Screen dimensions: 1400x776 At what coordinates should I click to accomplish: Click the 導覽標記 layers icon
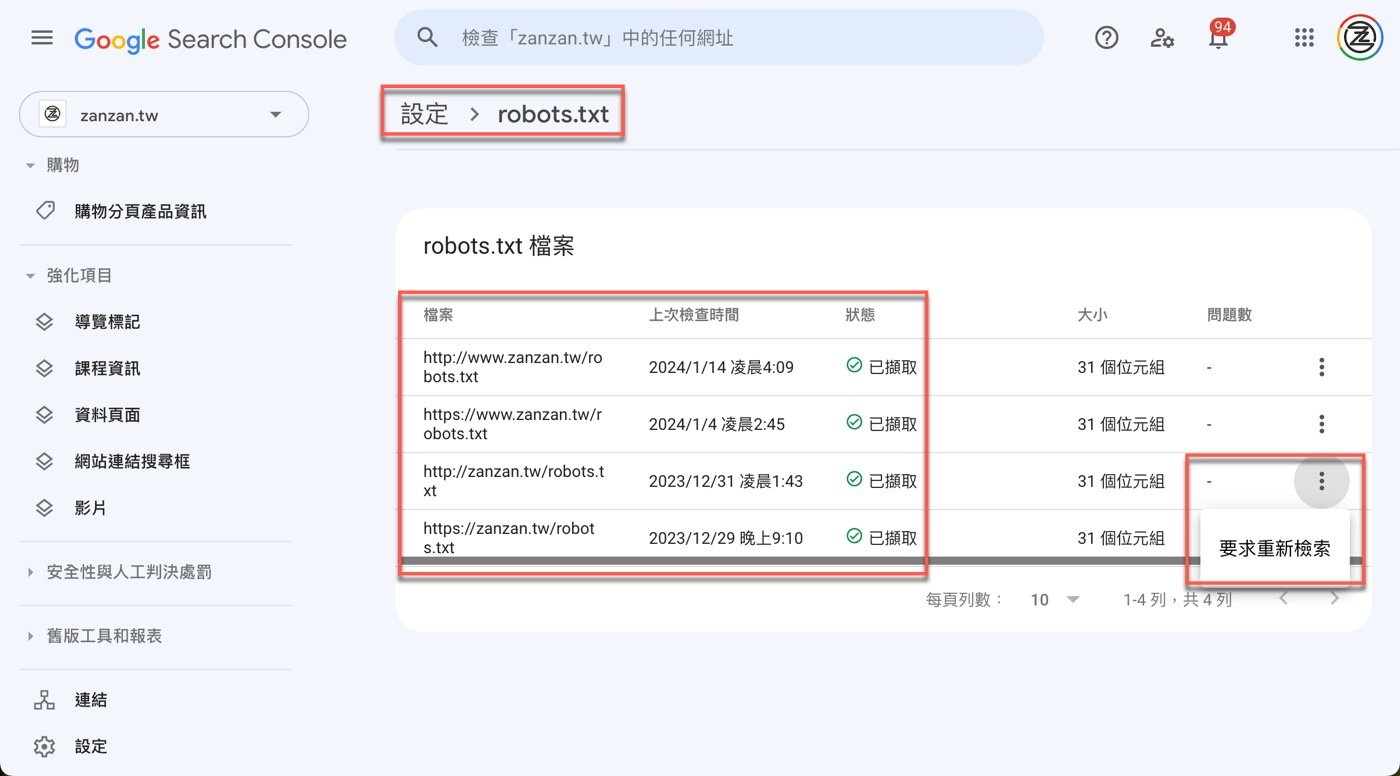[44, 322]
